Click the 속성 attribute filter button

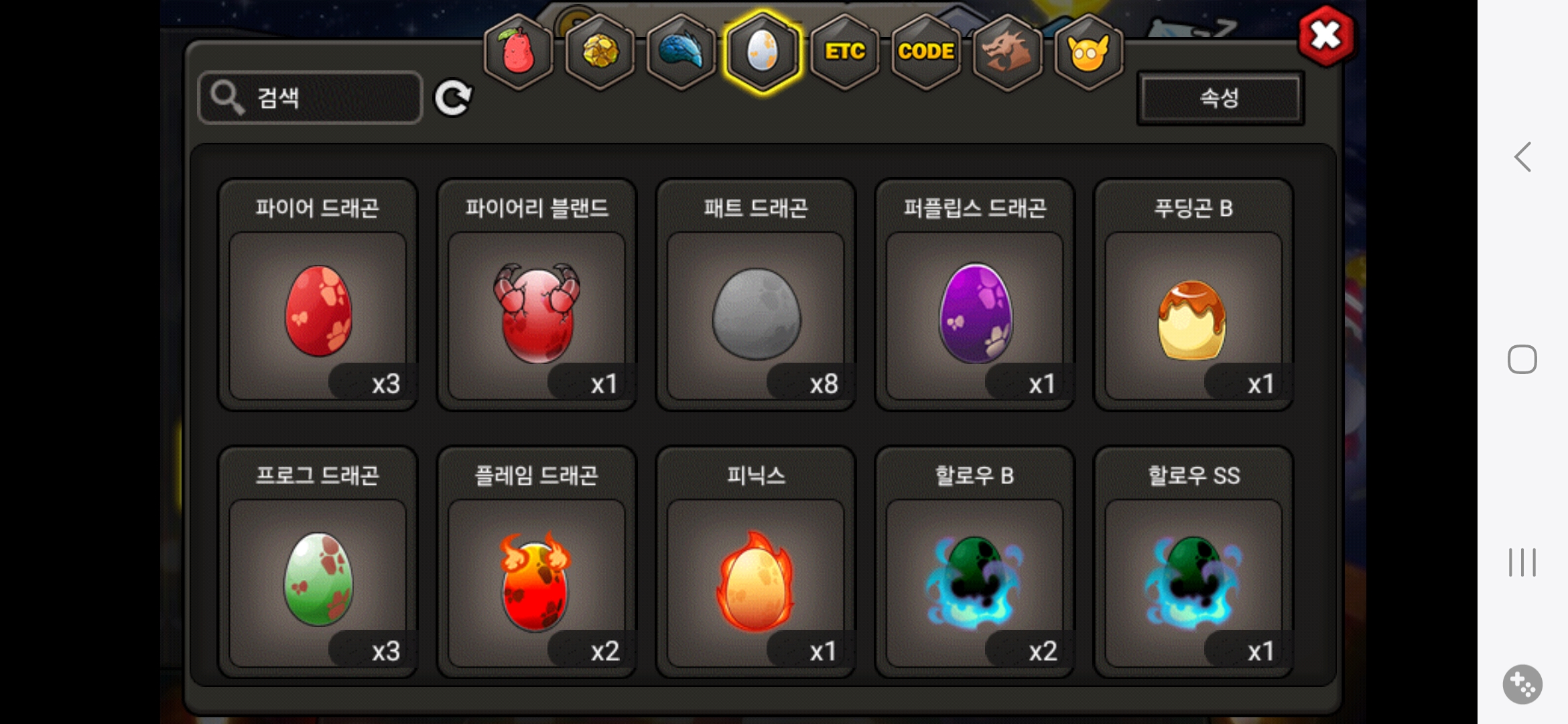pos(1220,99)
